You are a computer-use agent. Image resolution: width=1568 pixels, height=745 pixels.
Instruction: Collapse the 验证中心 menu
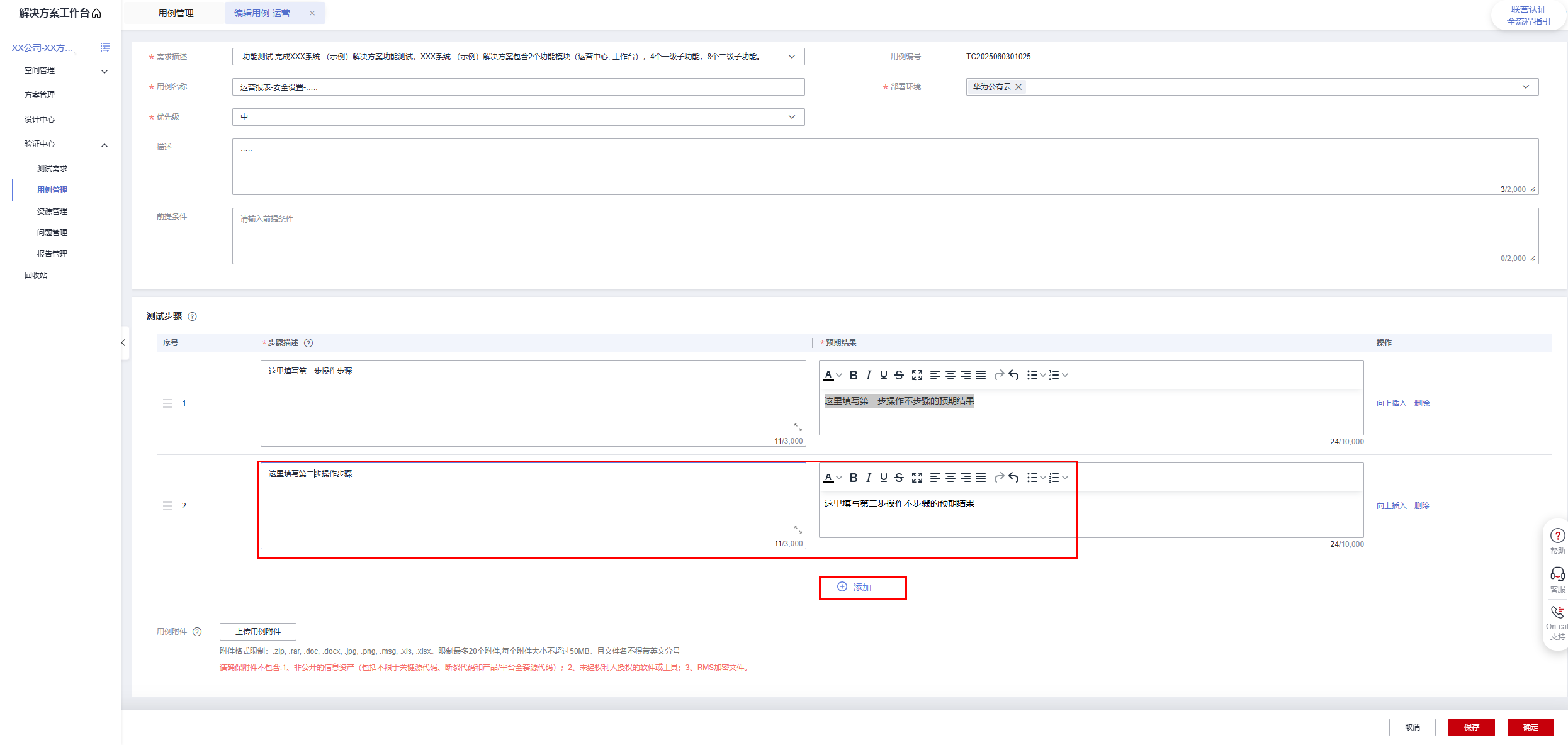coord(104,145)
